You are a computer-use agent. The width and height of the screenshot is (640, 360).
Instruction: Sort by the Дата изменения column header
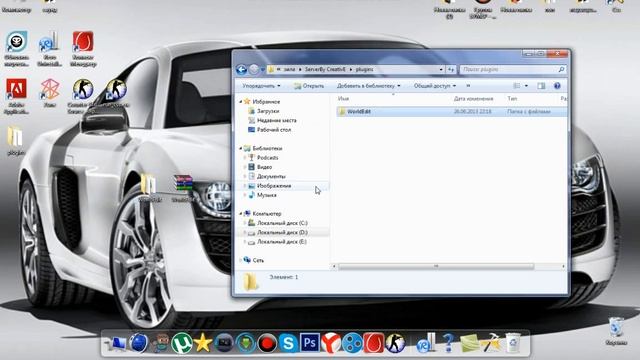pyautogui.click(x=473, y=99)
